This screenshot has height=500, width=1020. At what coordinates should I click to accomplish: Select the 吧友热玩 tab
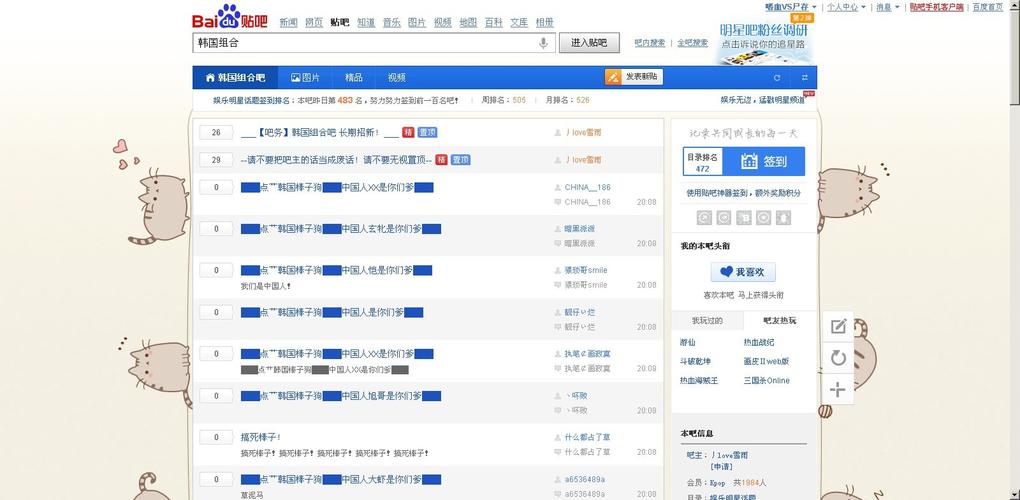point(779,321)
